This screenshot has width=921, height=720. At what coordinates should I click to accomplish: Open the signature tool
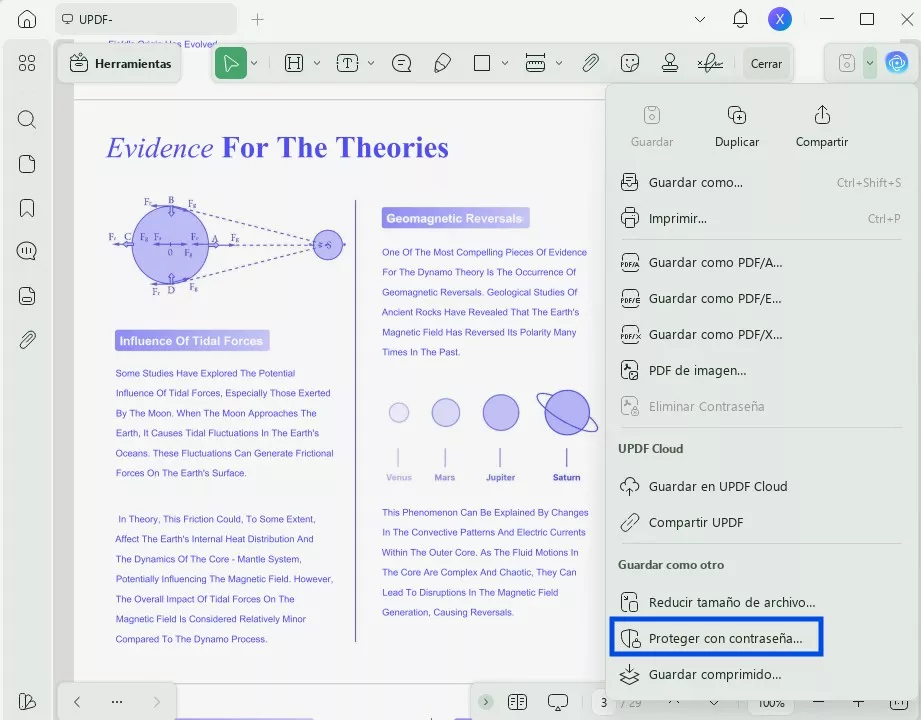(x=710, y=63)
